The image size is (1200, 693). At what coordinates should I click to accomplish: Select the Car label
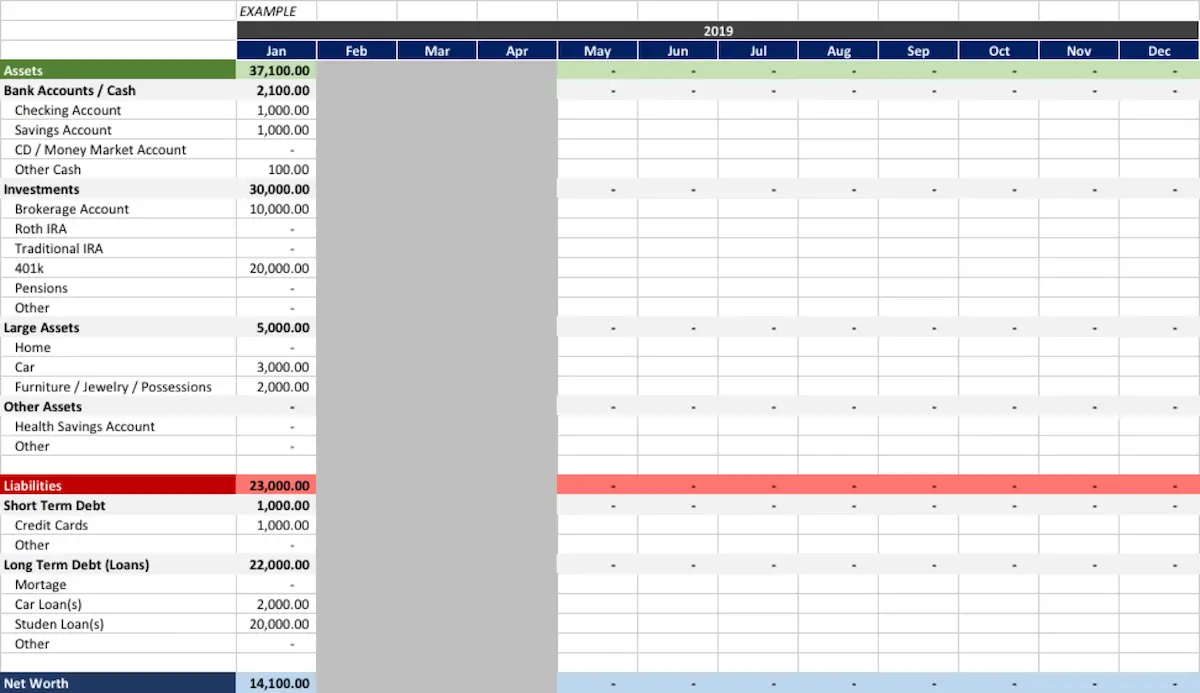(x=25, y=367)
